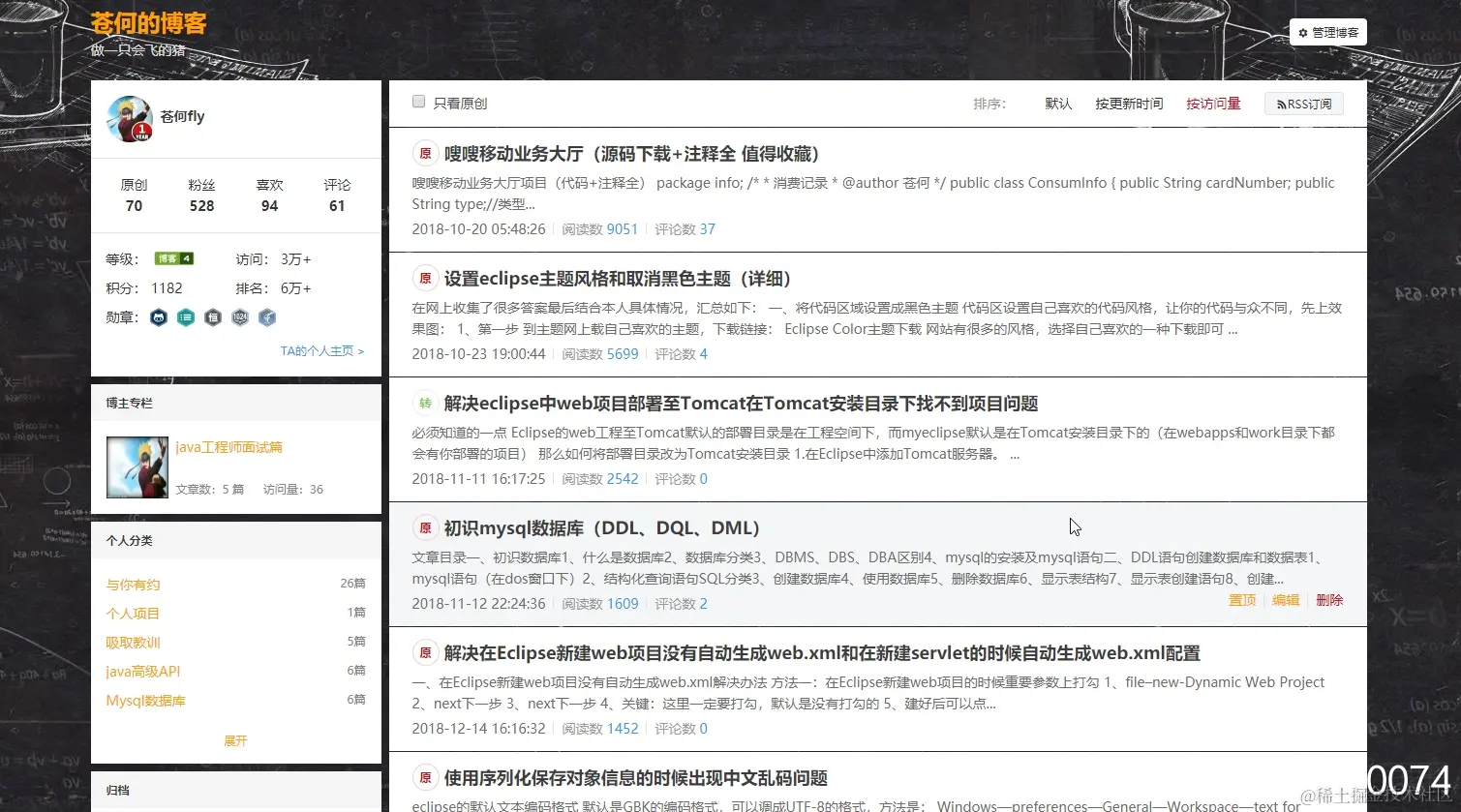Screen dimensions: 1461x812
Task: Click the gray 恒 medal badge
Action: (213, 317)
